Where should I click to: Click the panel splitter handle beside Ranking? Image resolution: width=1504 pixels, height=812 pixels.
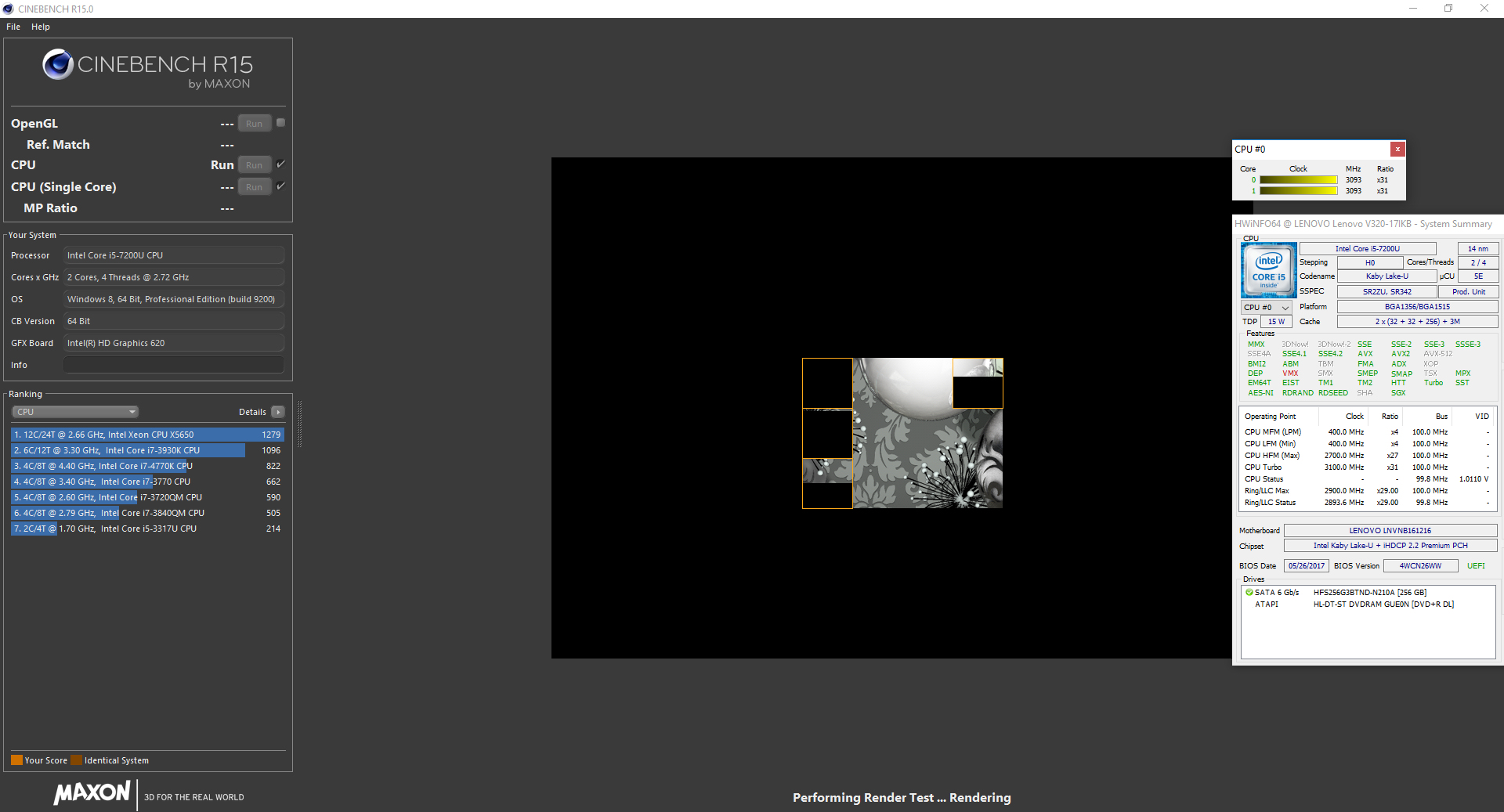tap(299, 424)
